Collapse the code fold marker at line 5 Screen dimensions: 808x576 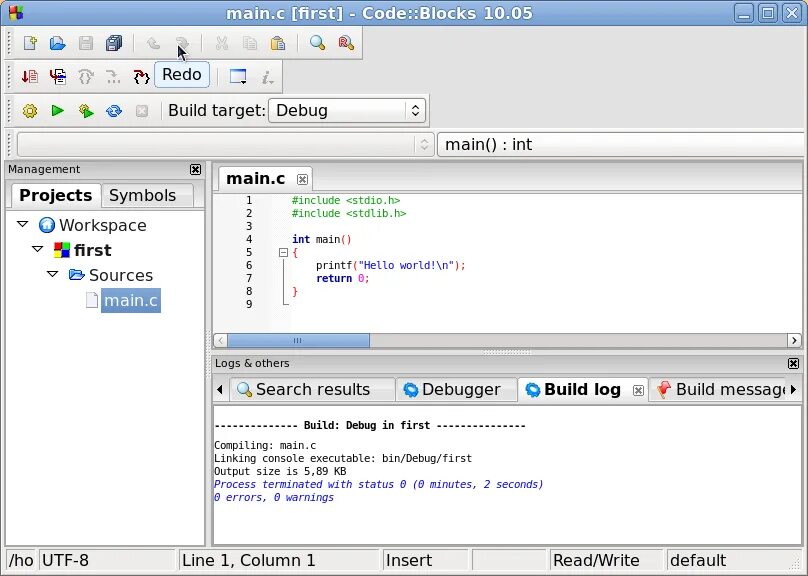tap(283, 252)
